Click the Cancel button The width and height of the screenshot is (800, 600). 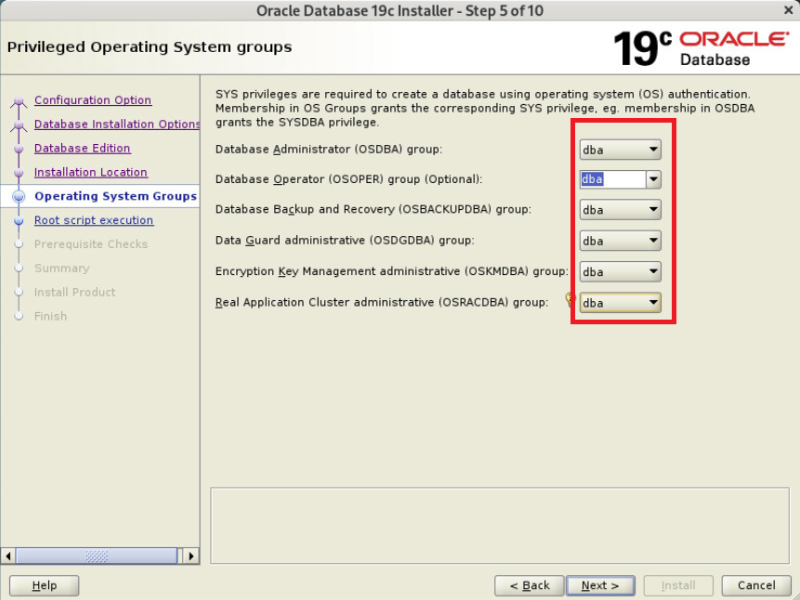[x=757, y=585]
